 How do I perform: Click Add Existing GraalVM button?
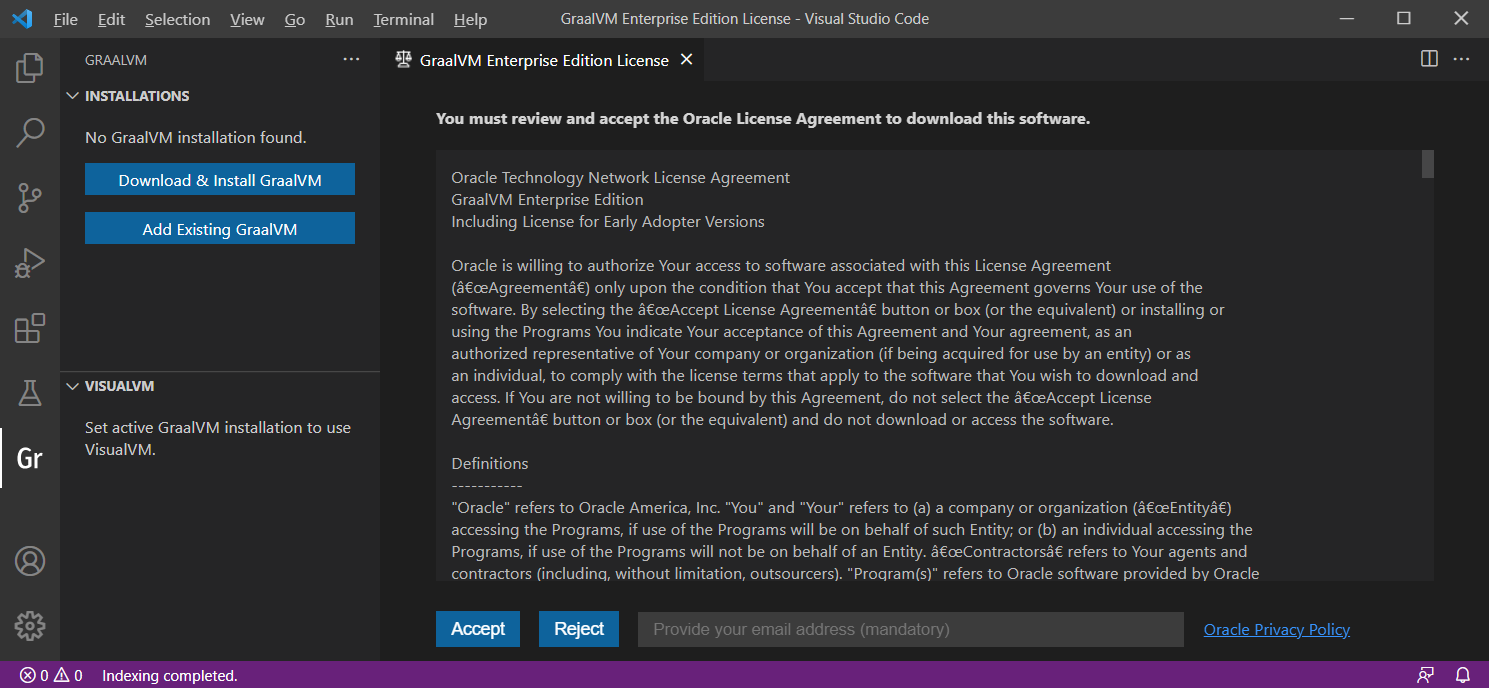click(220, 229)
